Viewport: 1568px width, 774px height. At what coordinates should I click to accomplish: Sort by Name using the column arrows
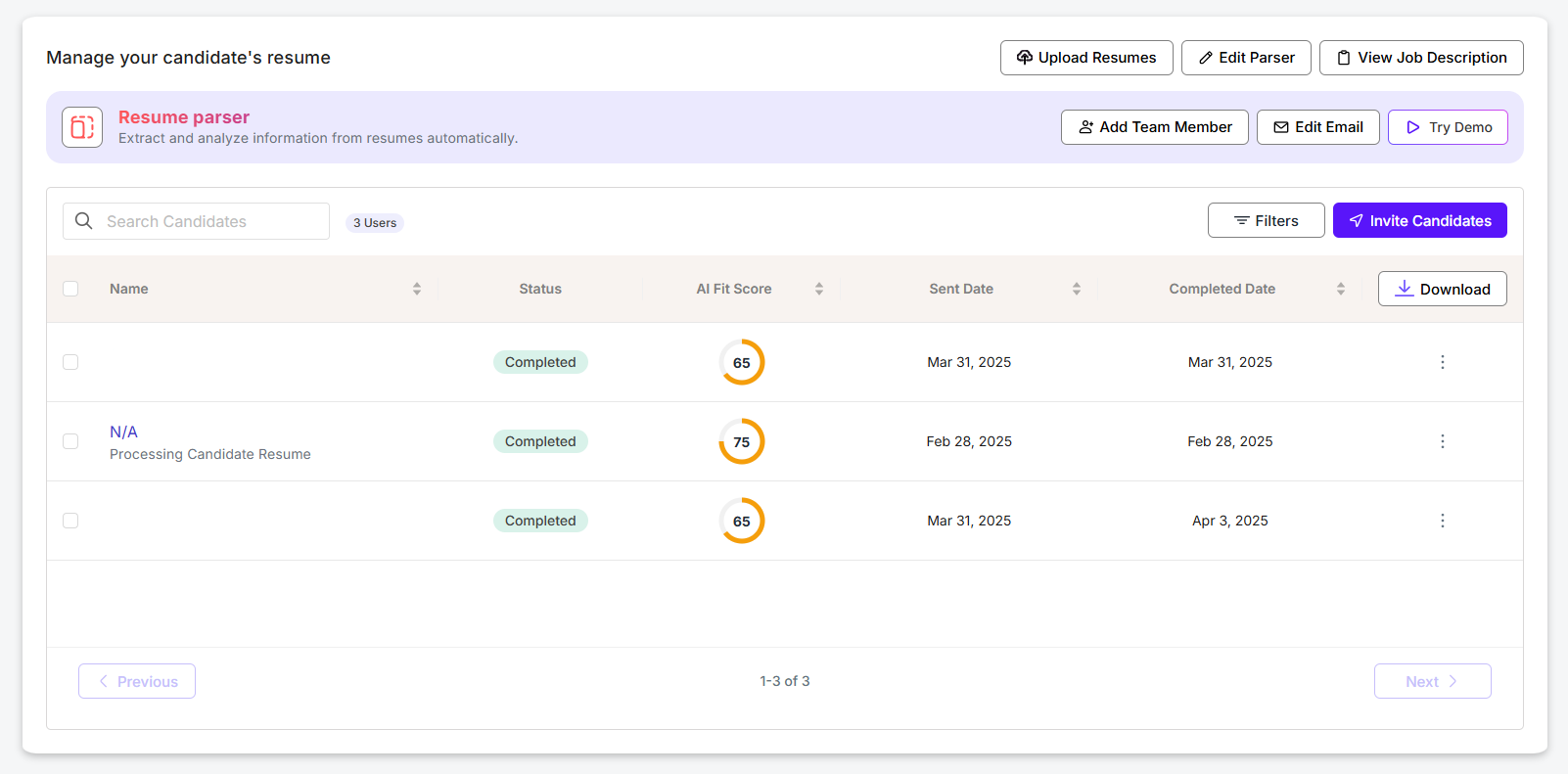point(417,289)
